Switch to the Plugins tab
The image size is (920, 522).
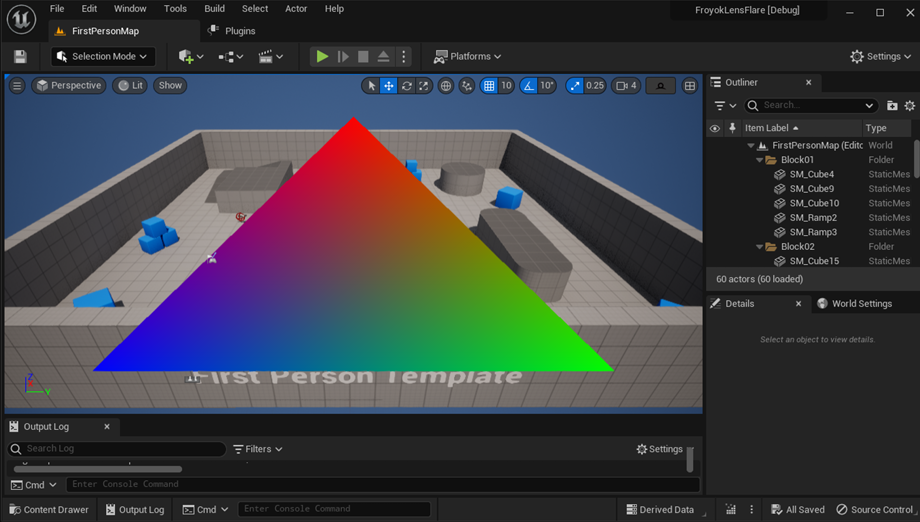[x=232, y=31]
